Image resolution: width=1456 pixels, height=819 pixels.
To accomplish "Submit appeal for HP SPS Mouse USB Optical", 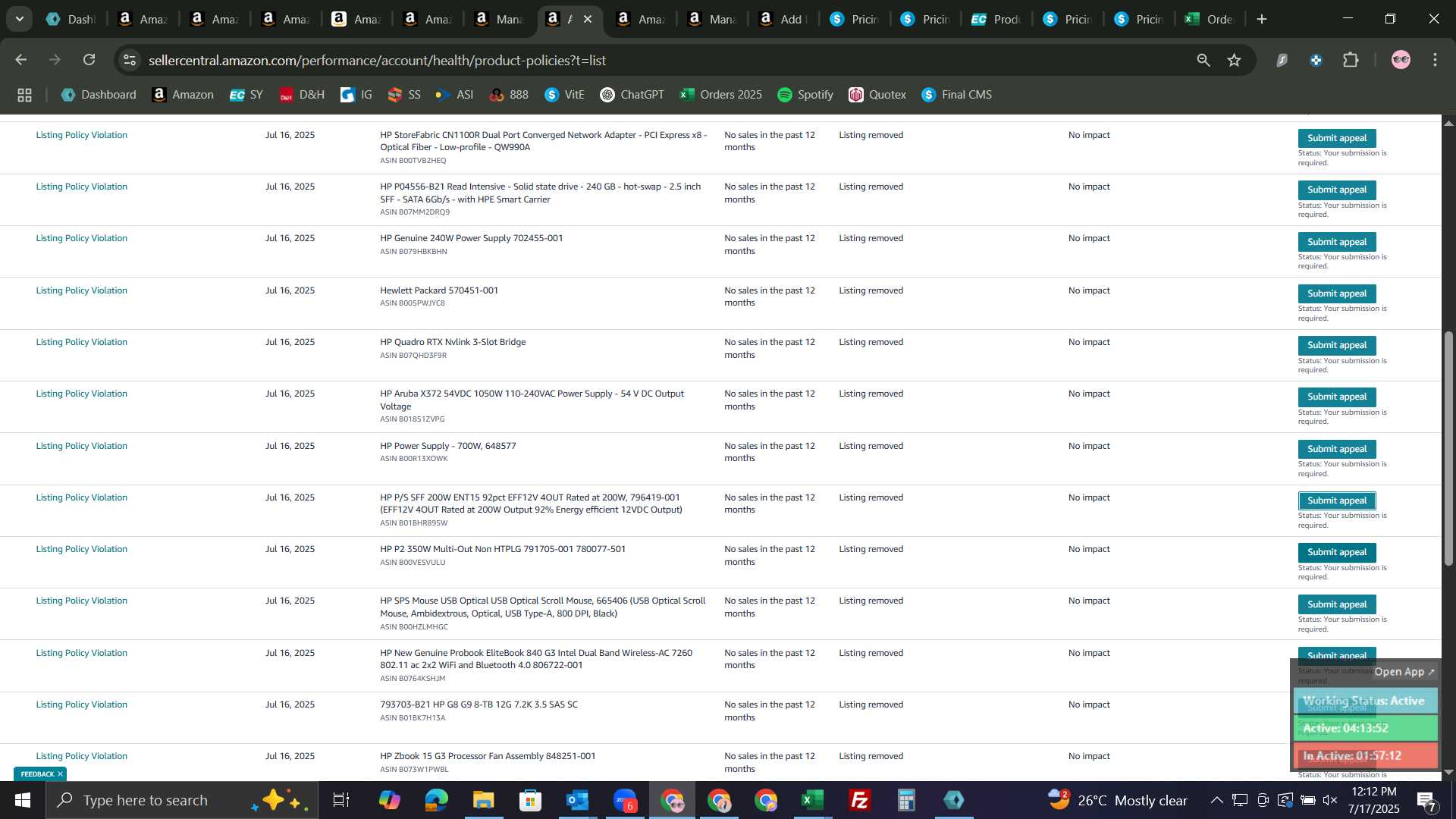I will (x=1336, y=604).
